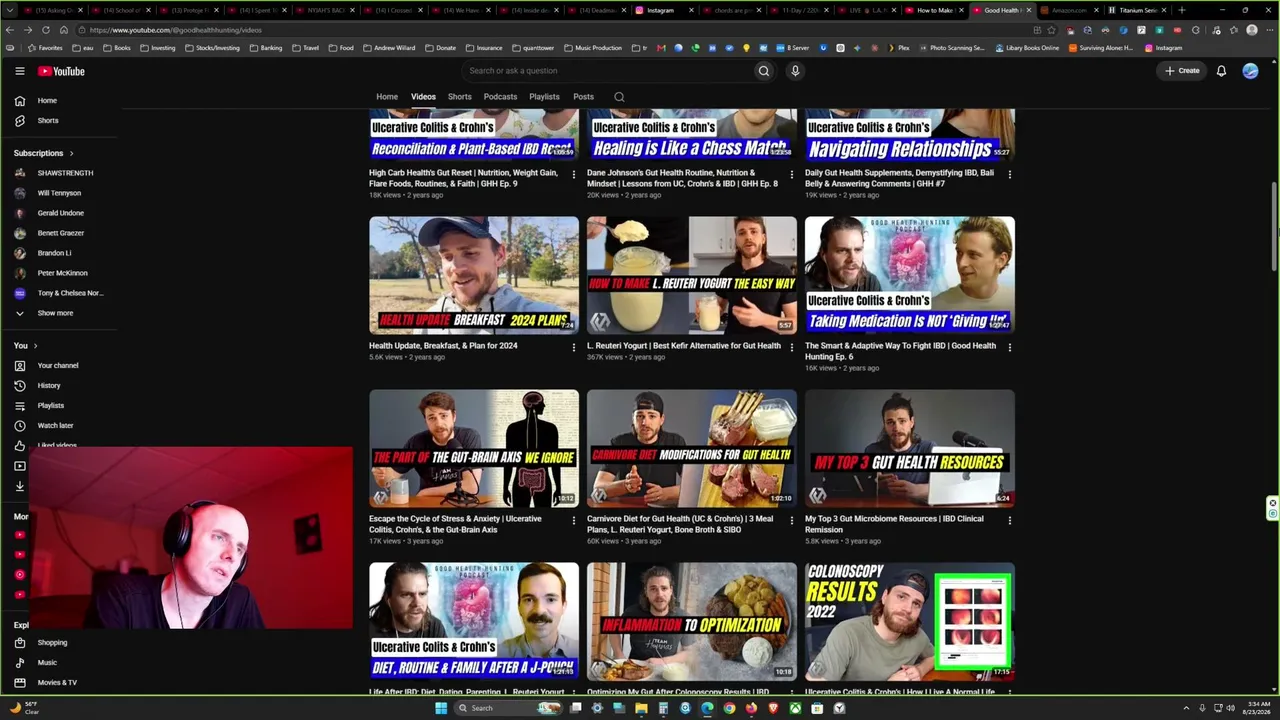Play the L. Reuteri Yogurt Easy Way thumbnail
Viewport: 1280px width, 720px height.
(x=692, y=276)
